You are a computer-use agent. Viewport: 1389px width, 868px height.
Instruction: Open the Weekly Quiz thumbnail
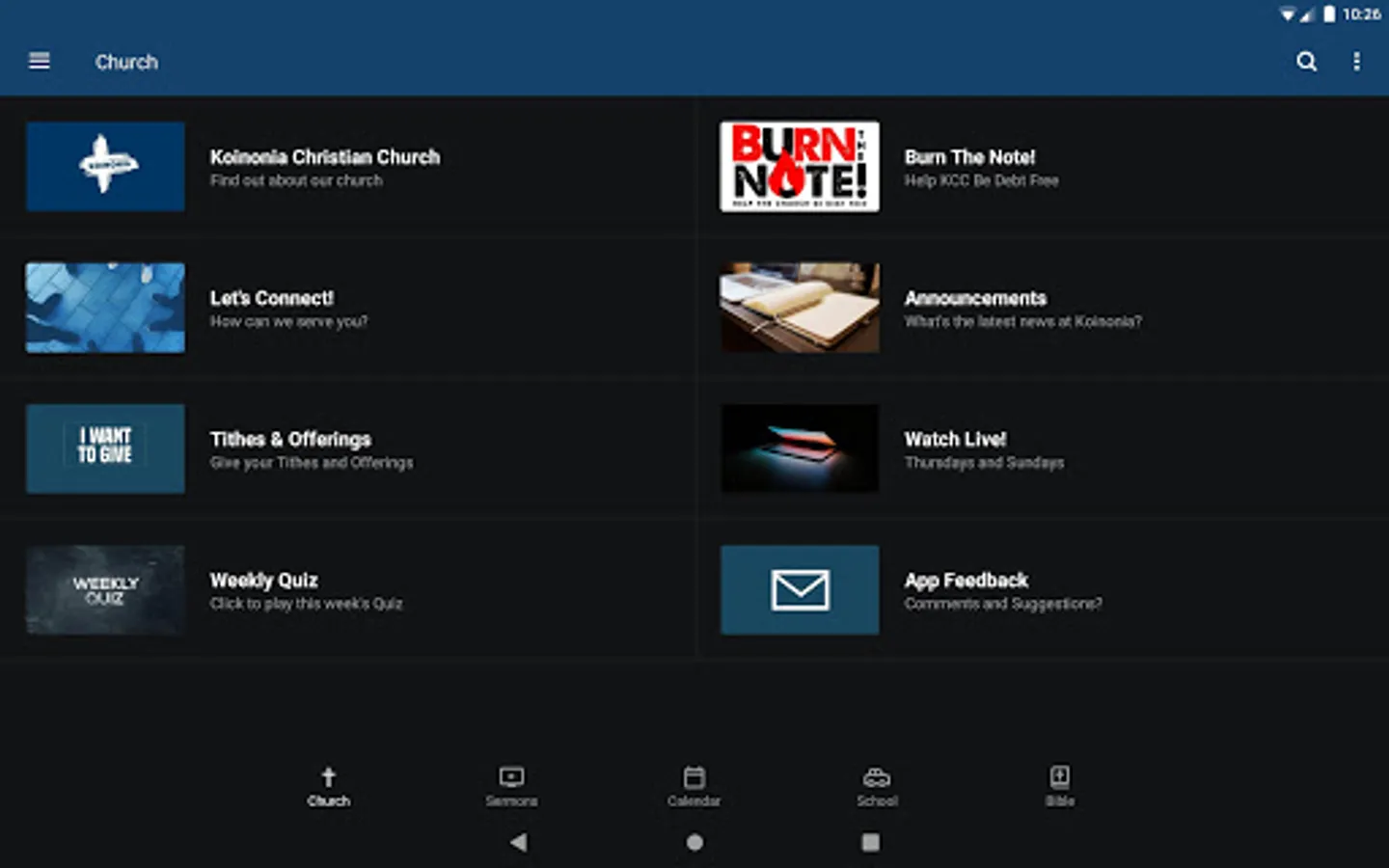point(105,589)
